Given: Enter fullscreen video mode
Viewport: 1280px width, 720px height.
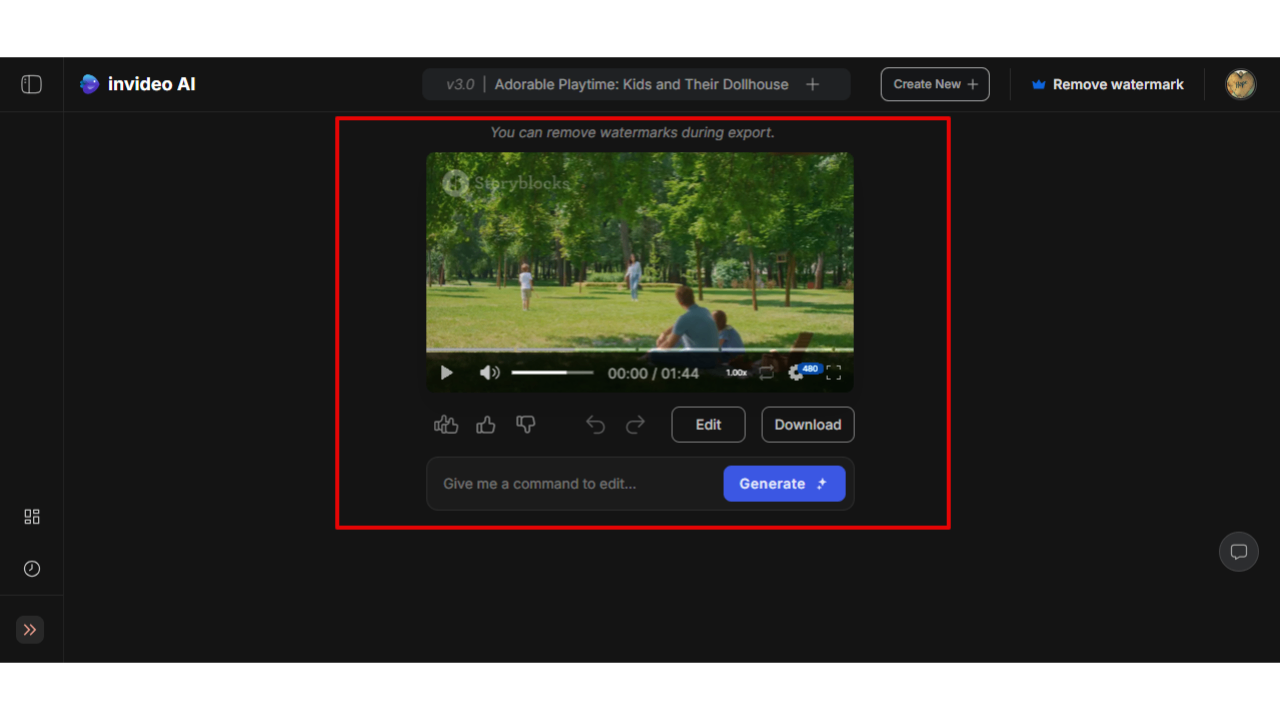Looking at the screenshot, I should pyautogui.click(x=835, y=372).
